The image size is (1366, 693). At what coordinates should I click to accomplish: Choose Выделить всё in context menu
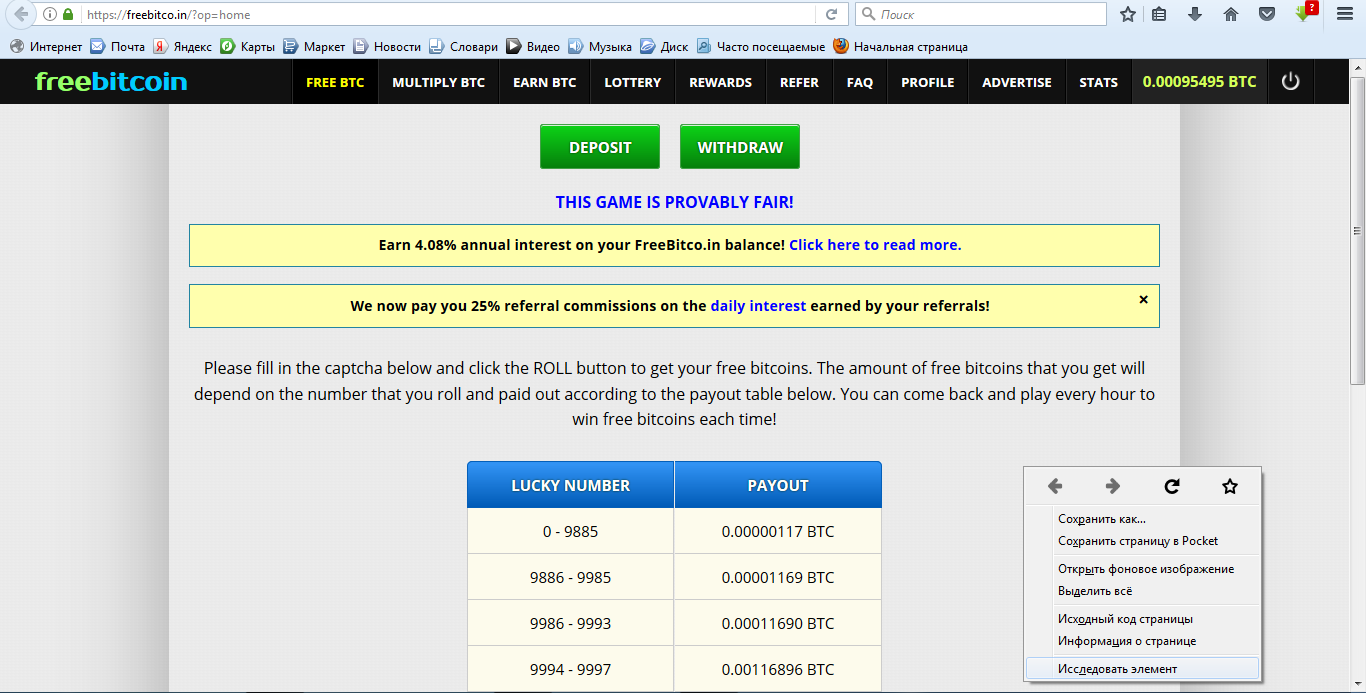[1143, 591]
